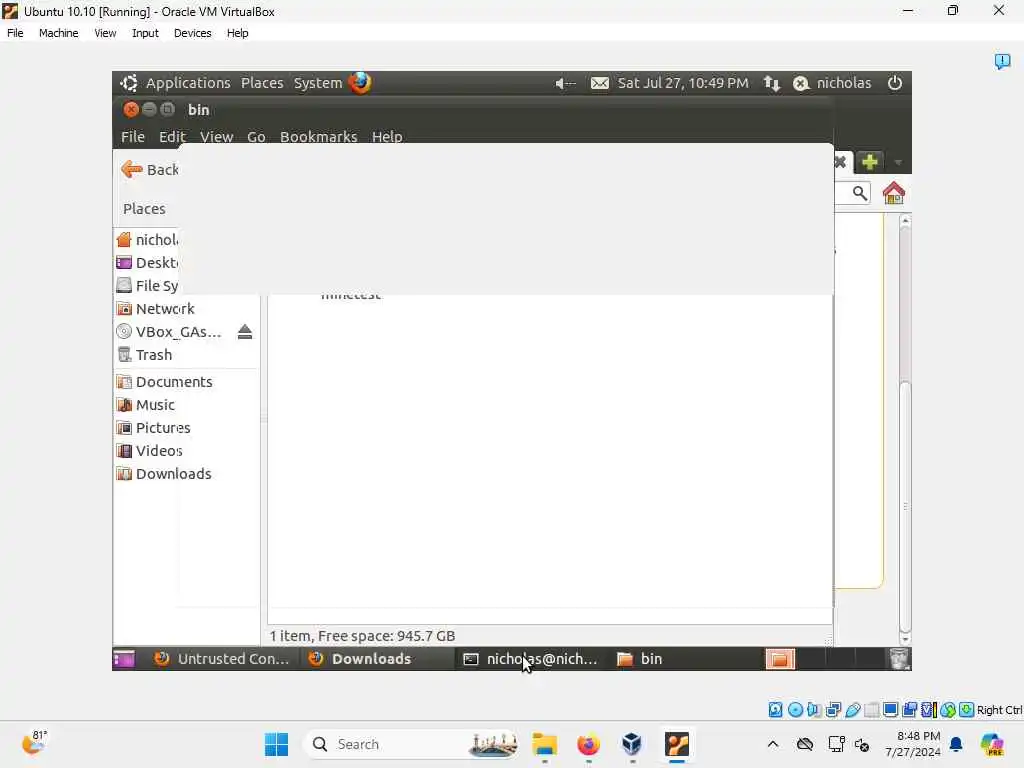Select VBox_GAs disc in the Places sidebar
The height and width of the screenshot is (768, 1024).
[168, 332]
